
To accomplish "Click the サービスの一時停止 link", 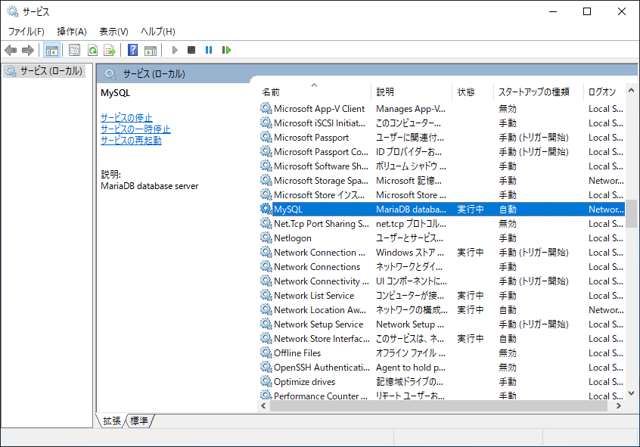I will click(136, 129).
